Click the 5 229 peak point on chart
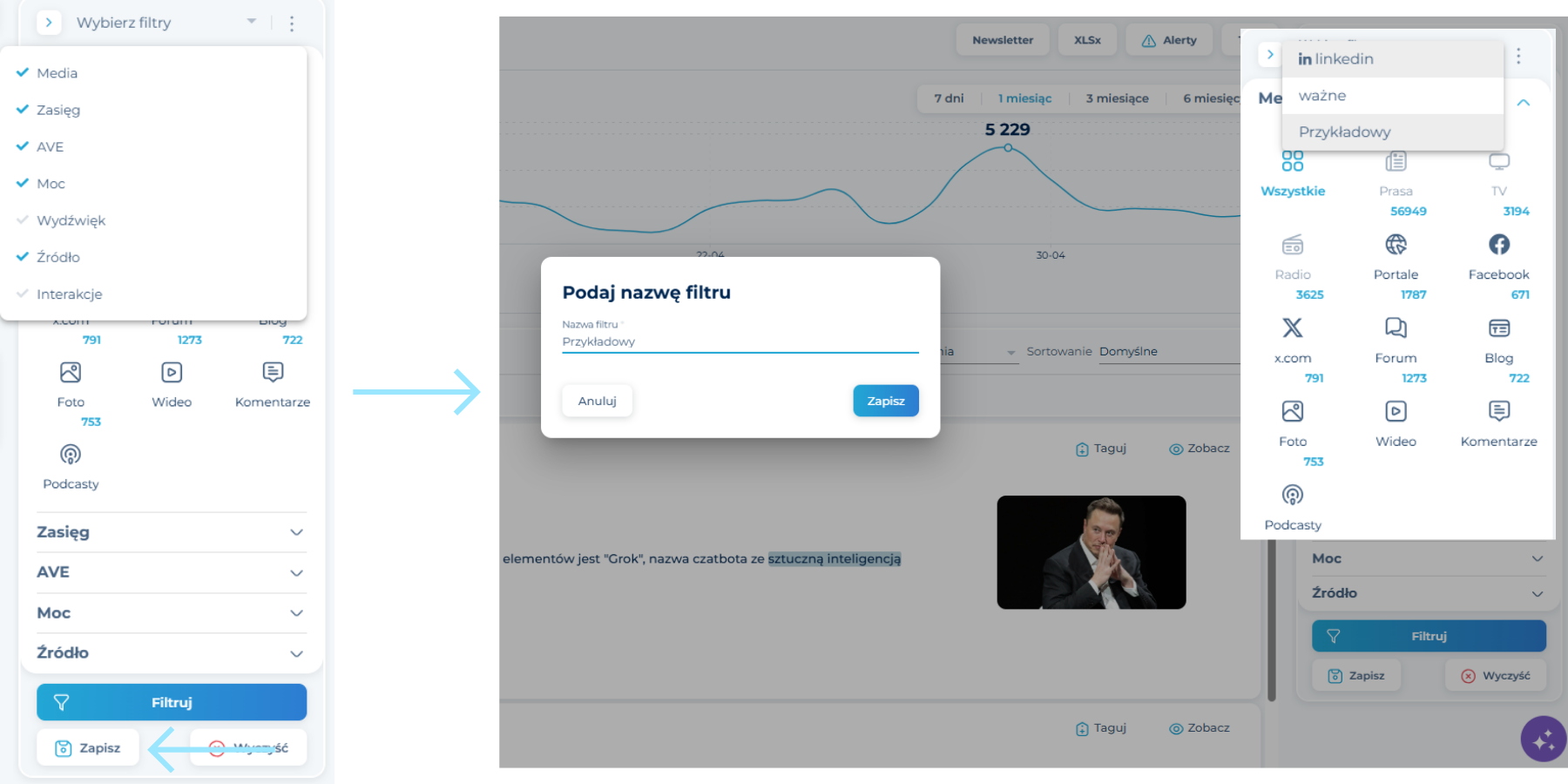1568x784 pixels. point(1008,147)
